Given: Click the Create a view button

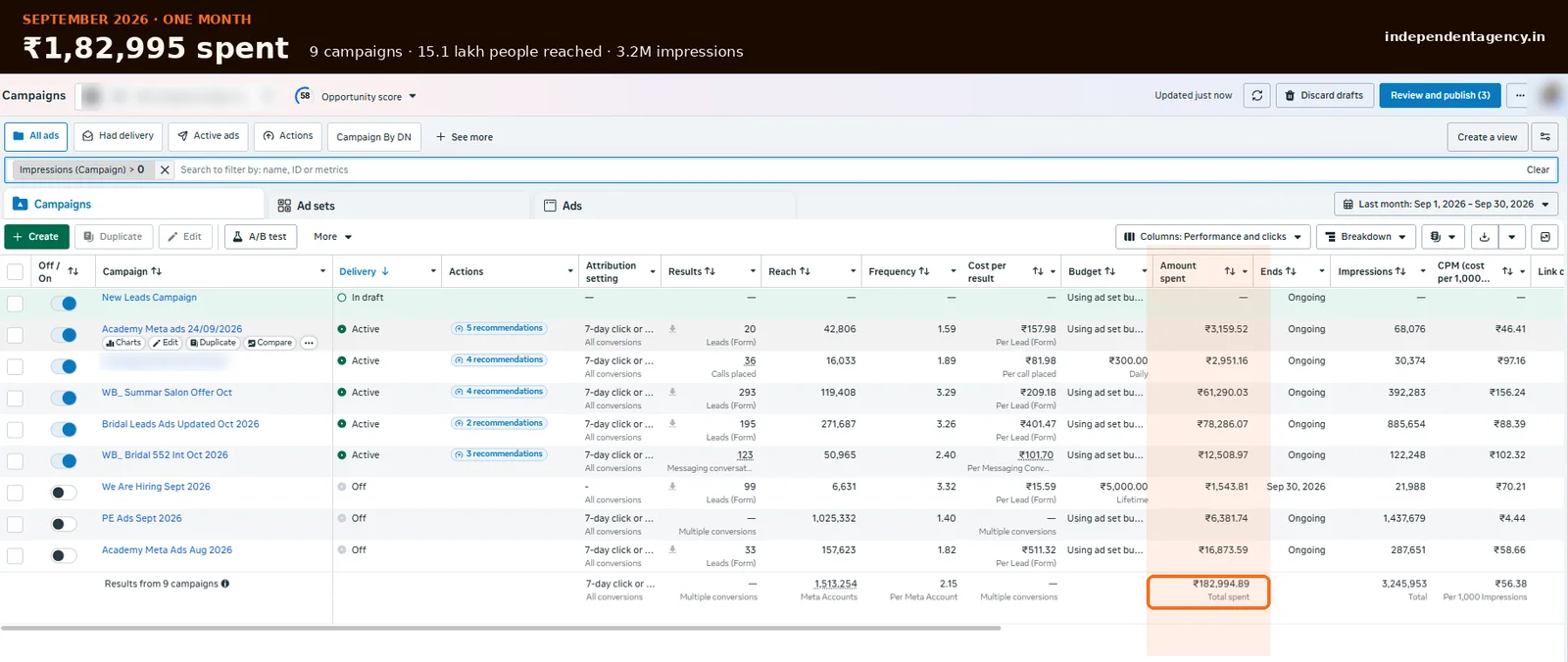Looking at the screenshot, I should click(x=1487, y=137).
